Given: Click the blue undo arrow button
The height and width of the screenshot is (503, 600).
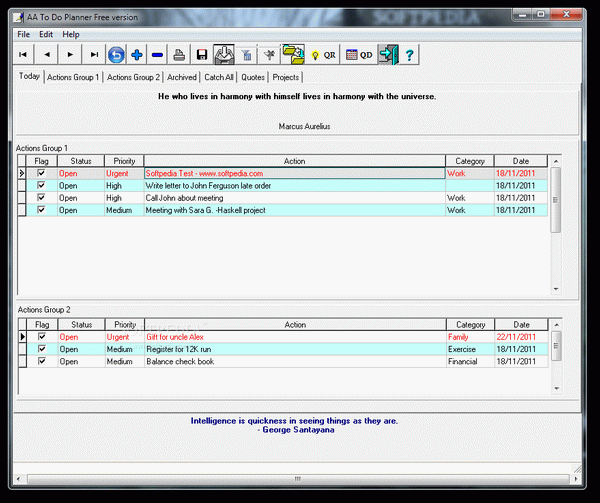Looking at the screenshot, I should (x=116, y=55).
